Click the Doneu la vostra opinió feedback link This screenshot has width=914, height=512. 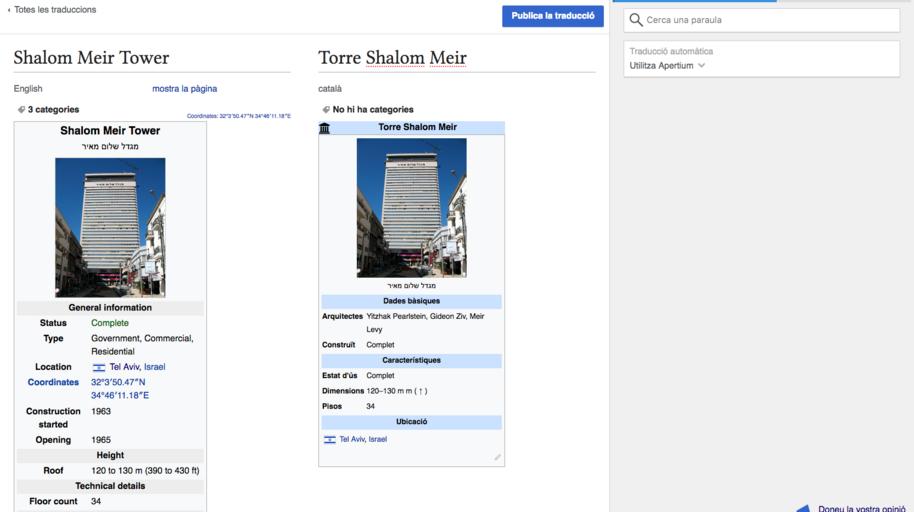click(x=862, y=507)
